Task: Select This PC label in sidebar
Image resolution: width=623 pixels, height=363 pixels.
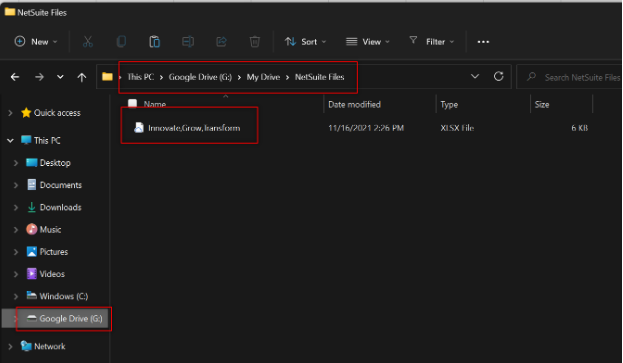Action: coord(47,141)
